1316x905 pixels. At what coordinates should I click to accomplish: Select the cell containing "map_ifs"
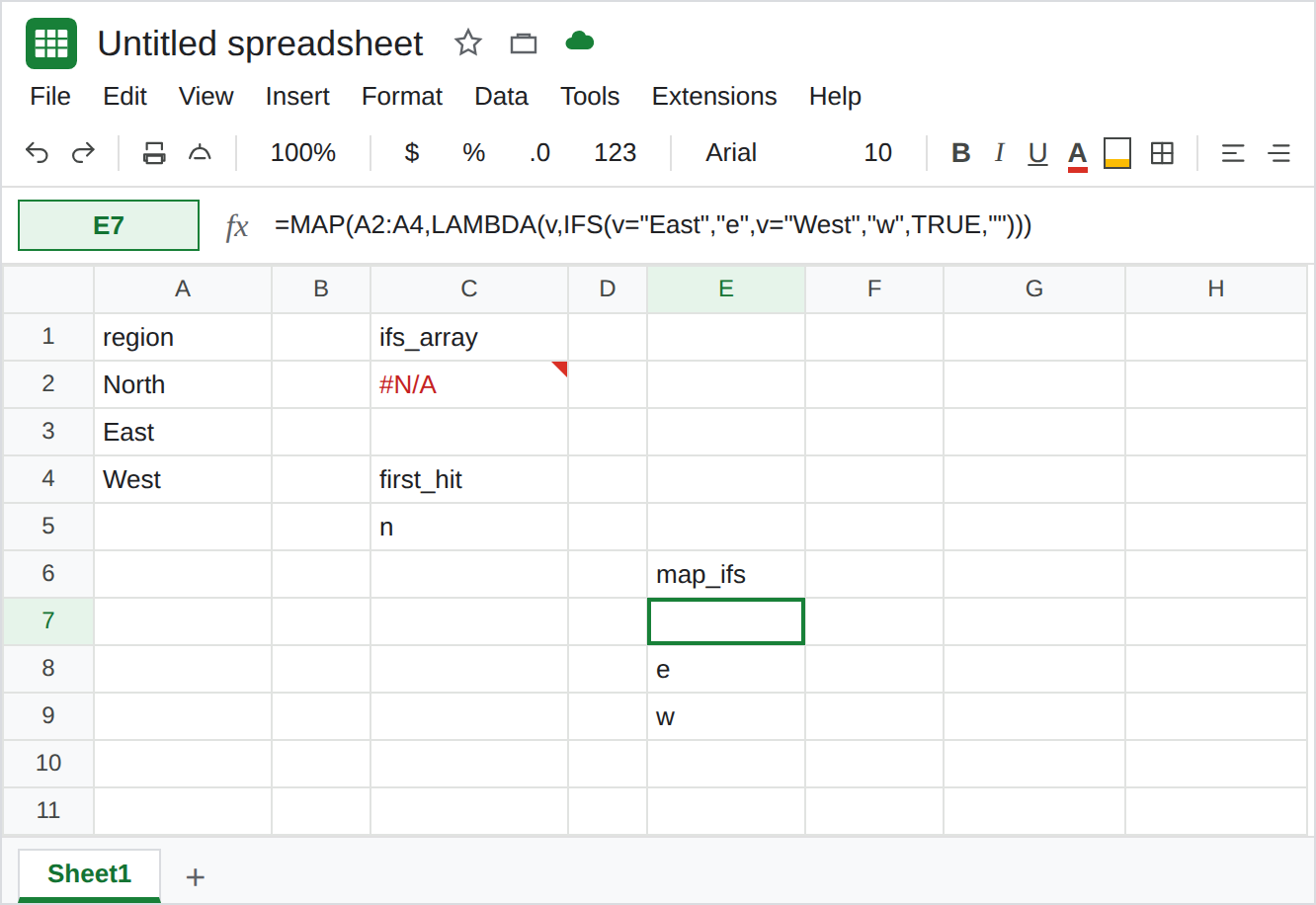click(x=726, y=574)
